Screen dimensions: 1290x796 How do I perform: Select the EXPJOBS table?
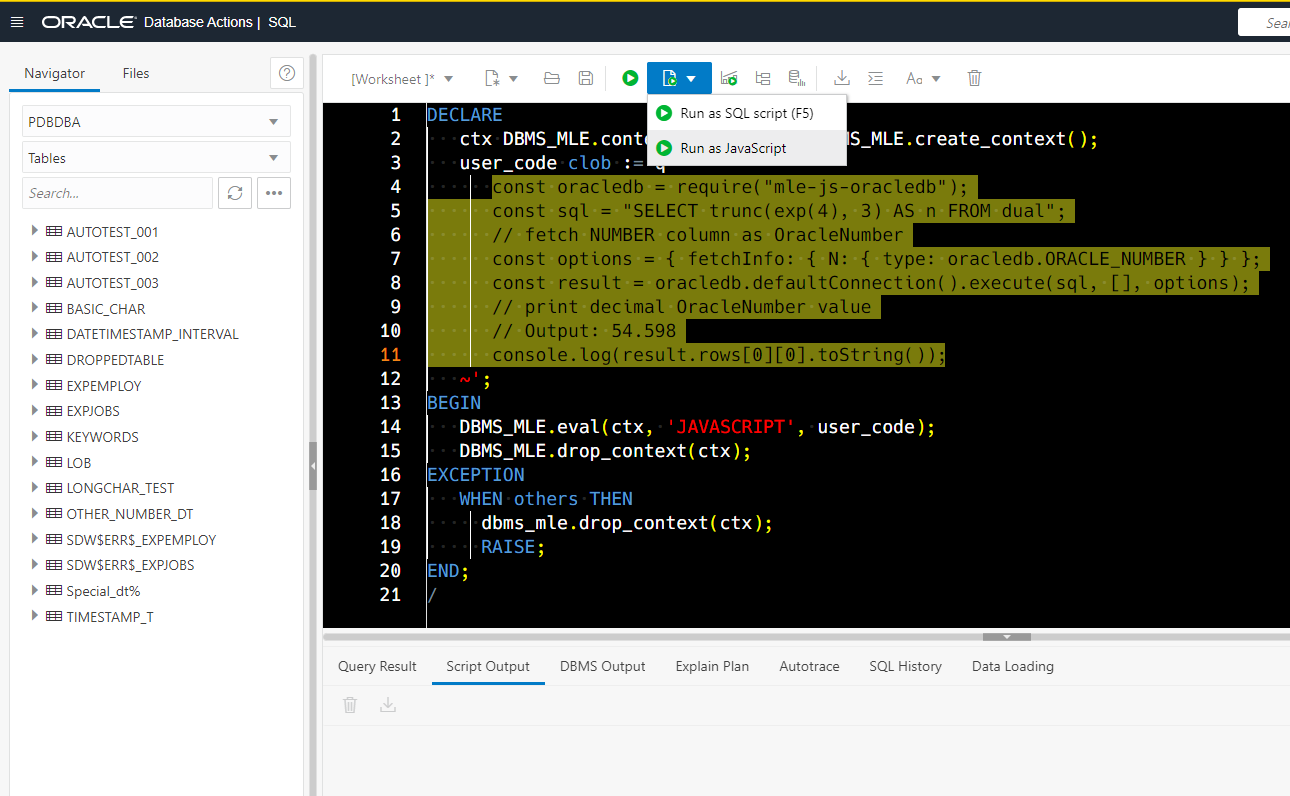93,411
